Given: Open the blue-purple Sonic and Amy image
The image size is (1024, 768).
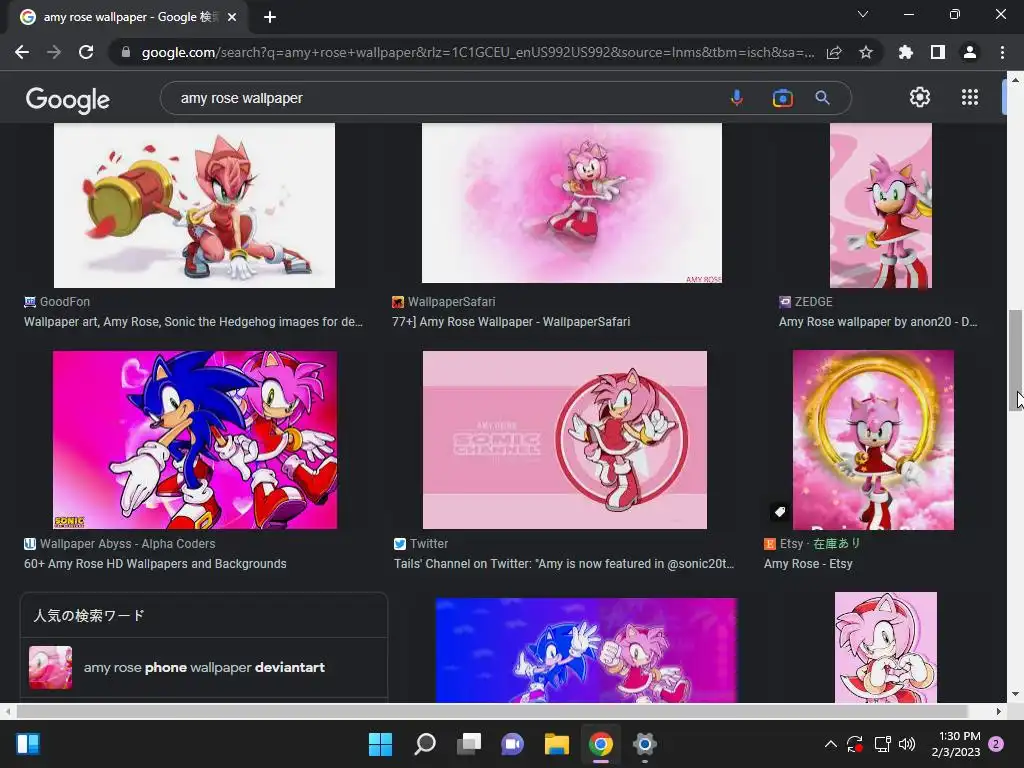Looking at the screenshot, I should click(x=586, y=650).
